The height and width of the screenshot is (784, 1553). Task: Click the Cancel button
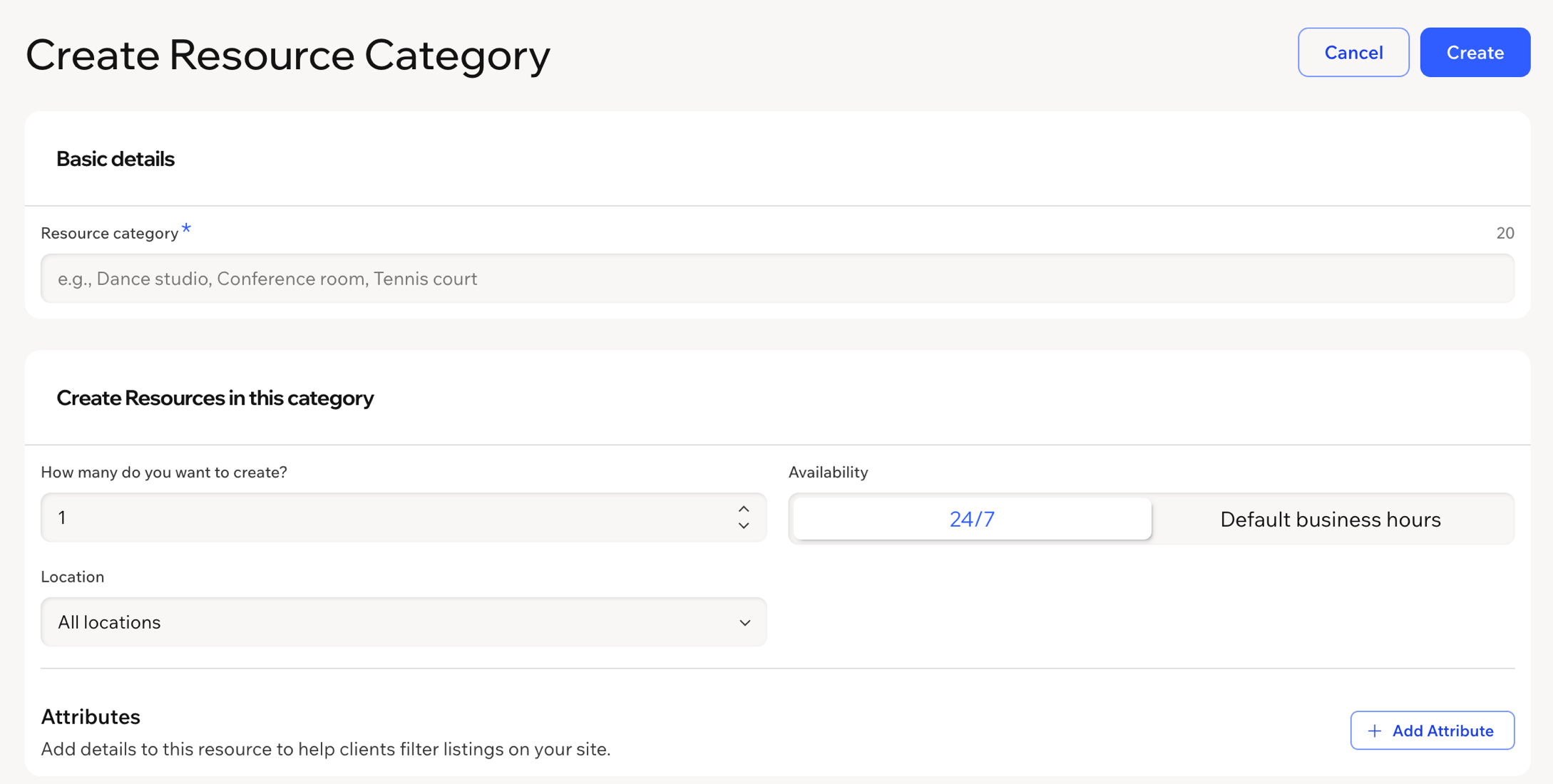tap(1353, 52)
